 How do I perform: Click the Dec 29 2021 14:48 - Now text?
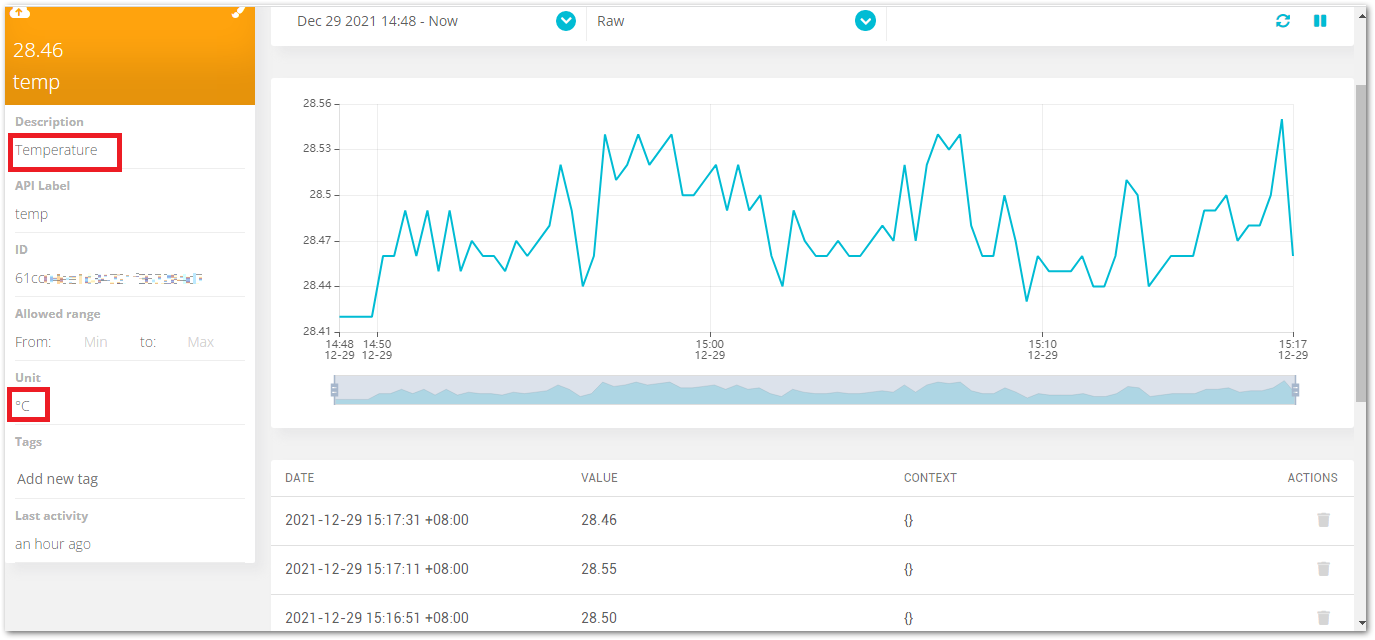point(377,21)
